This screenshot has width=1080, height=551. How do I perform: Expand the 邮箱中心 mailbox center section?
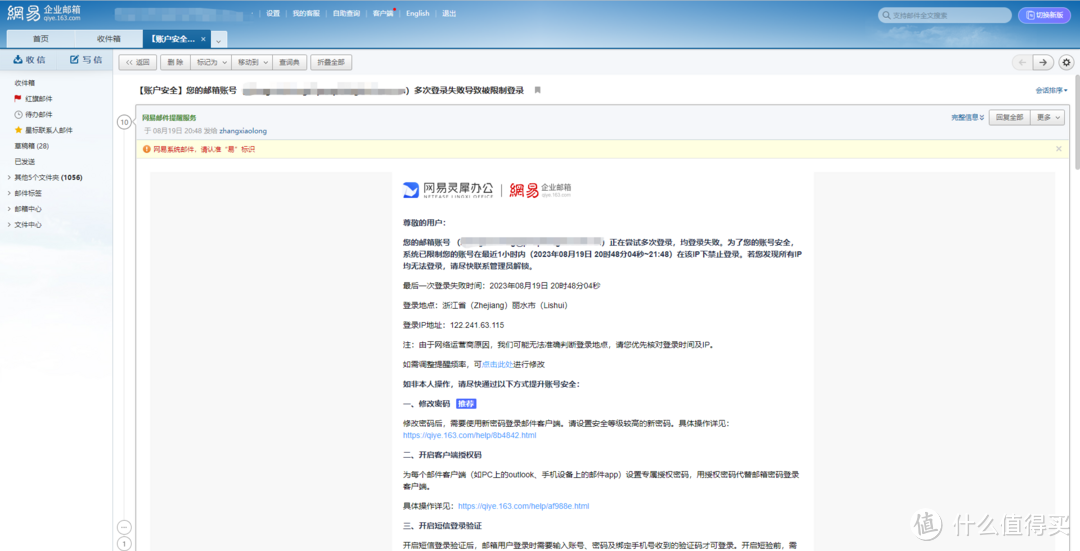25,209
